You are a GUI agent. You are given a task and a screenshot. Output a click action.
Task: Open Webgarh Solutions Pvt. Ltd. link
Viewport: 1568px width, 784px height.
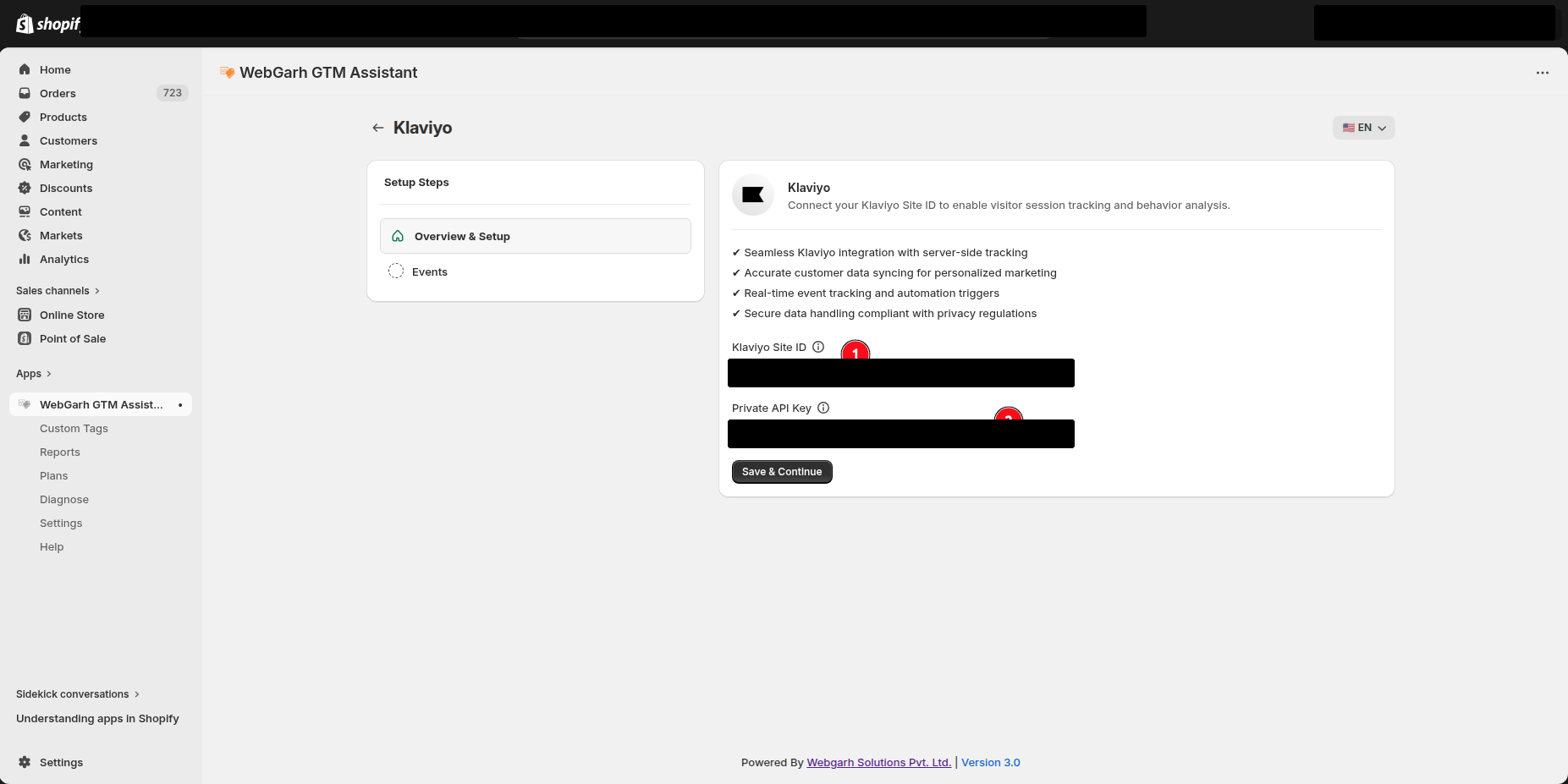point(879,762)
